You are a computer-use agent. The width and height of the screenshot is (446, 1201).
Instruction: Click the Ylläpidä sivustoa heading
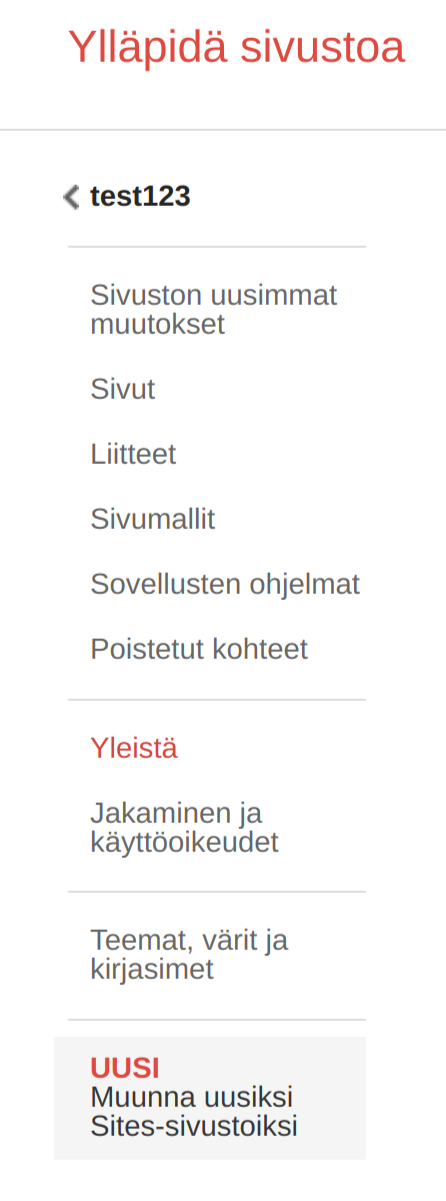pyautogui.click(x=236, y=48)
